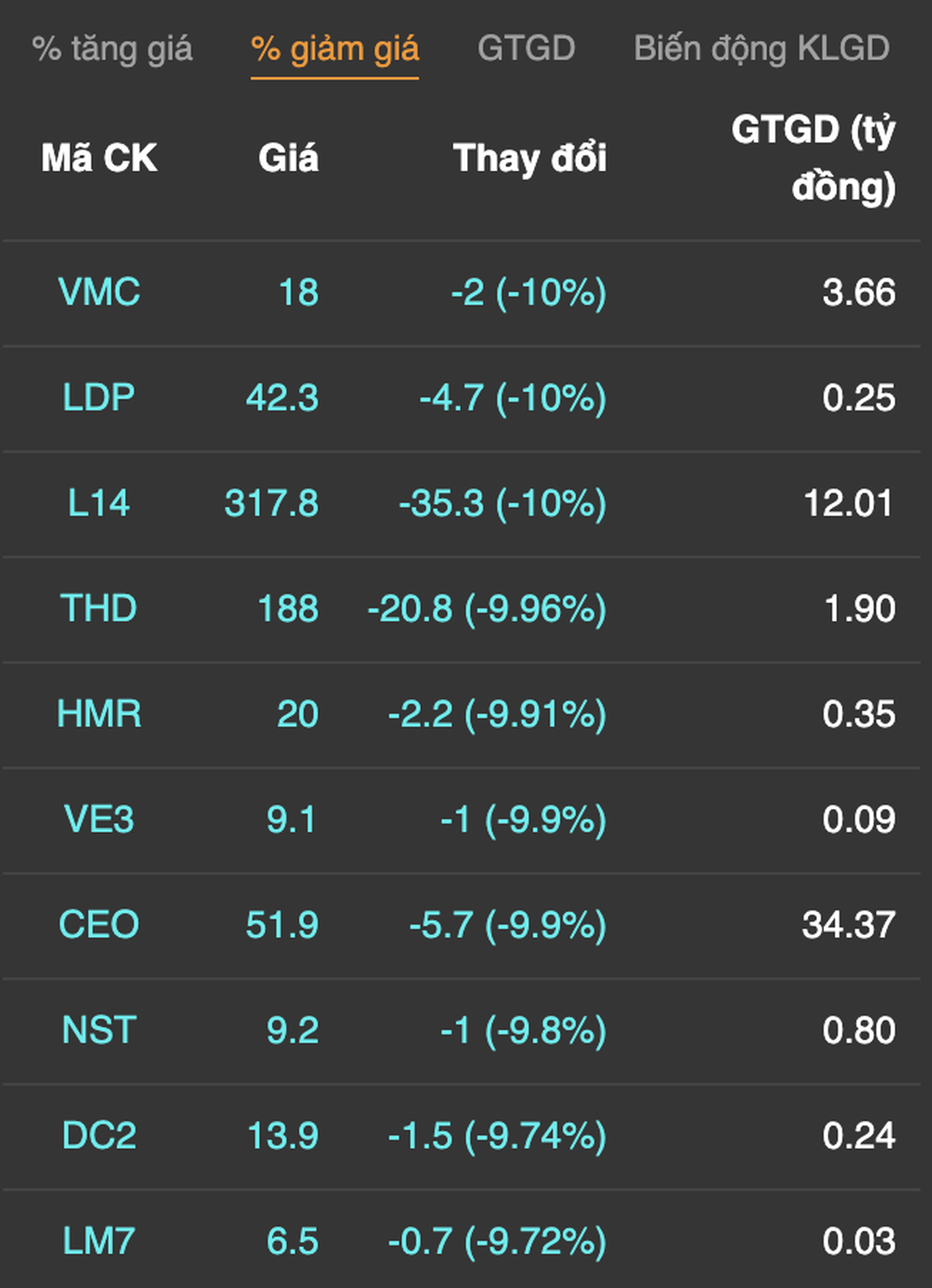Open the THD stock ticker
The height and width of the screenshot is (1288, 932).
[x=99, y=609]
